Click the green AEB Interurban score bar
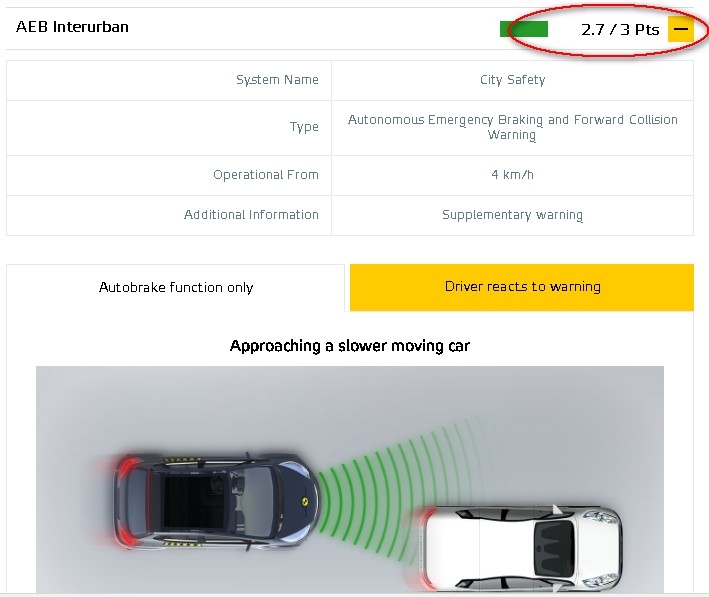This screenshot has width=709, height=597. pos(524,29)
